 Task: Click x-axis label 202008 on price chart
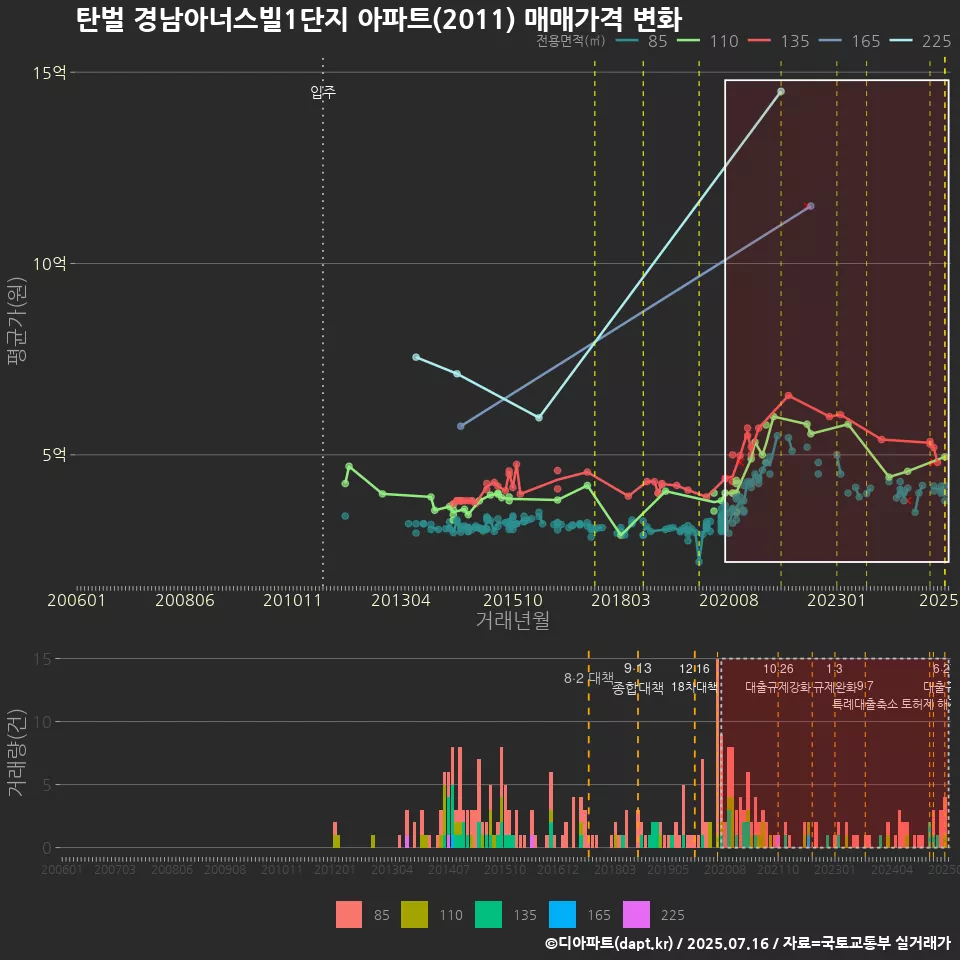click(729, 600)
